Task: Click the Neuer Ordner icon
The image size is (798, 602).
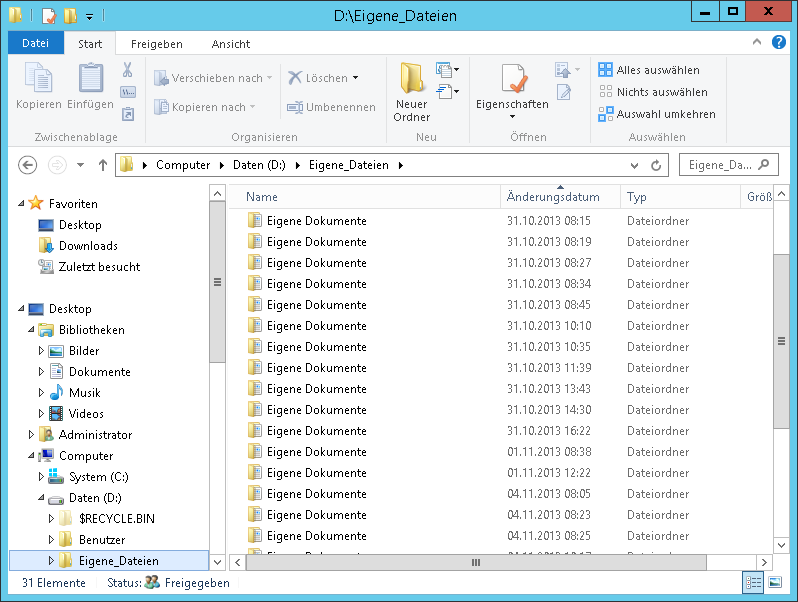Action: 411,80
